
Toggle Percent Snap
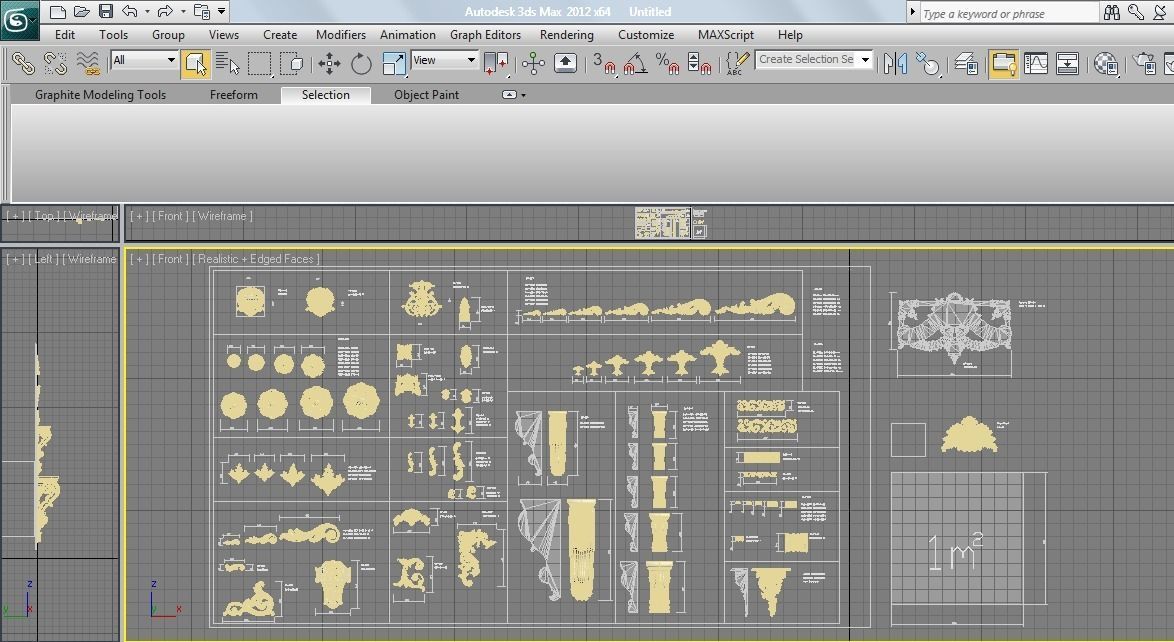point(667,64)
